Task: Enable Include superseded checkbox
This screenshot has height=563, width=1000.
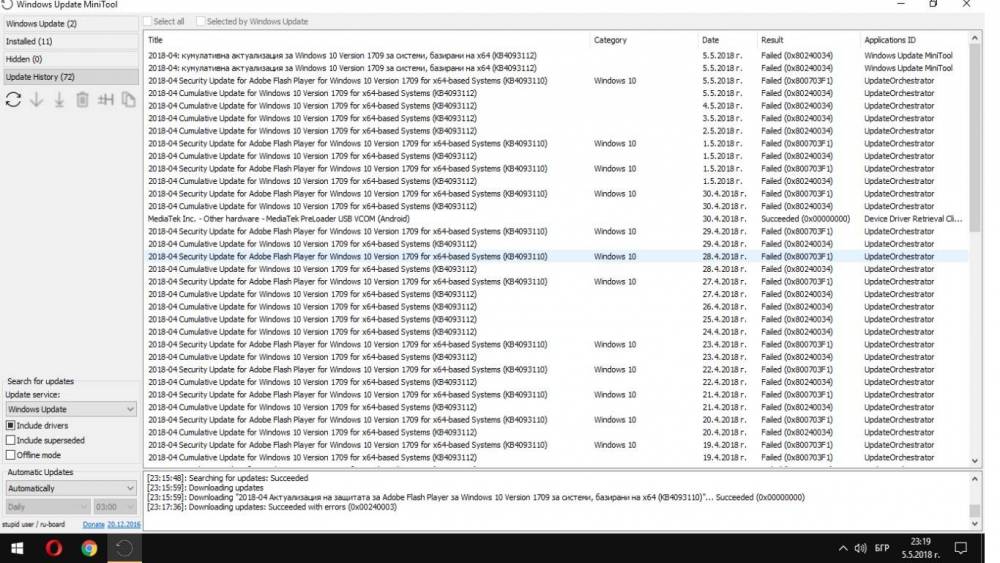Action: 10,440
